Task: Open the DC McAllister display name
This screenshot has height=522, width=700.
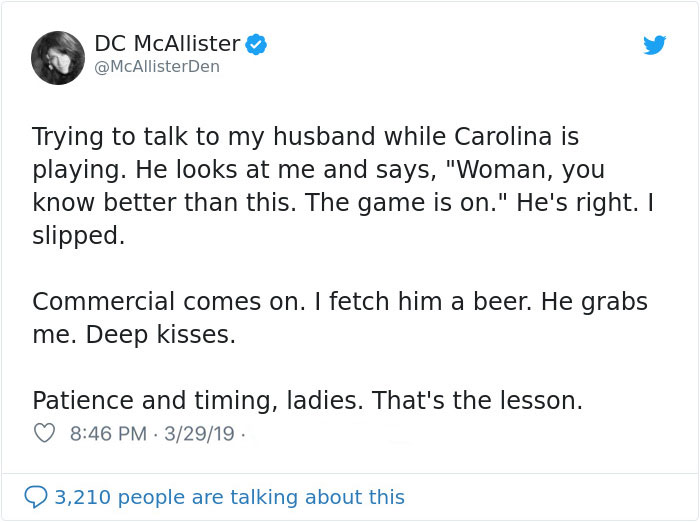Action: pos(167,44)
